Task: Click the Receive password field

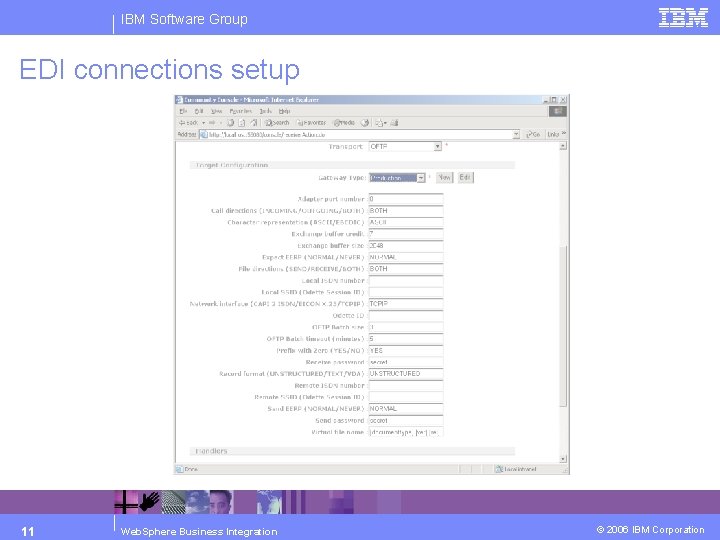Action: 406,362
